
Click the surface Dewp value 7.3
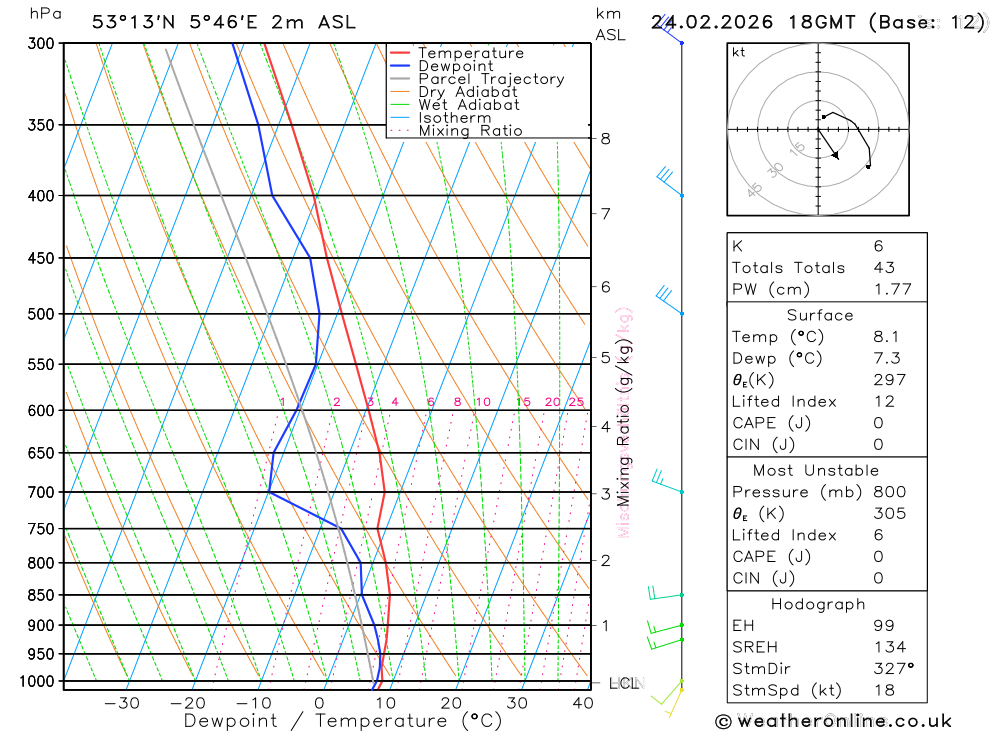click(x=886, y=359)
